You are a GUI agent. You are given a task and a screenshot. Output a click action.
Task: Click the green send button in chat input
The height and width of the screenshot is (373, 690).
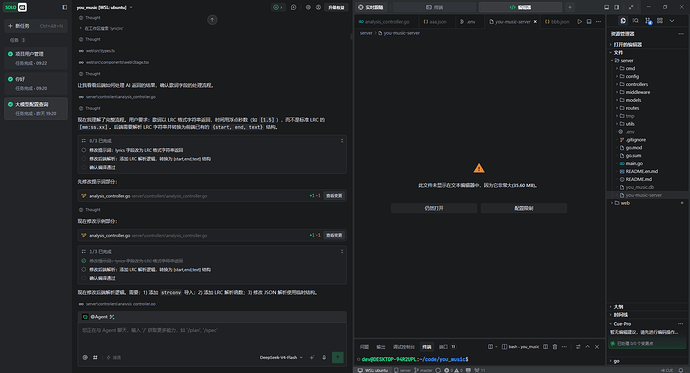click(338, 357)
